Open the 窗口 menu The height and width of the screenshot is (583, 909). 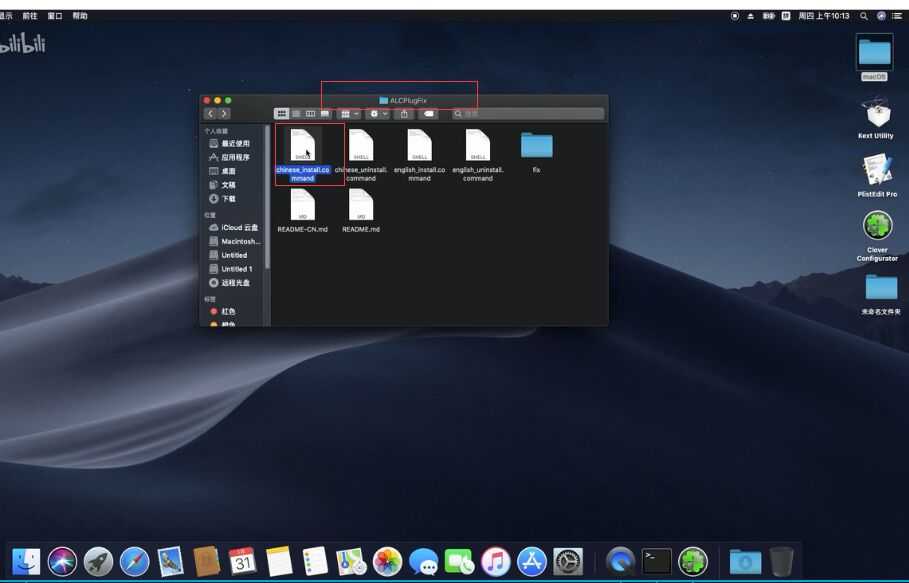(x=54, y=16)
